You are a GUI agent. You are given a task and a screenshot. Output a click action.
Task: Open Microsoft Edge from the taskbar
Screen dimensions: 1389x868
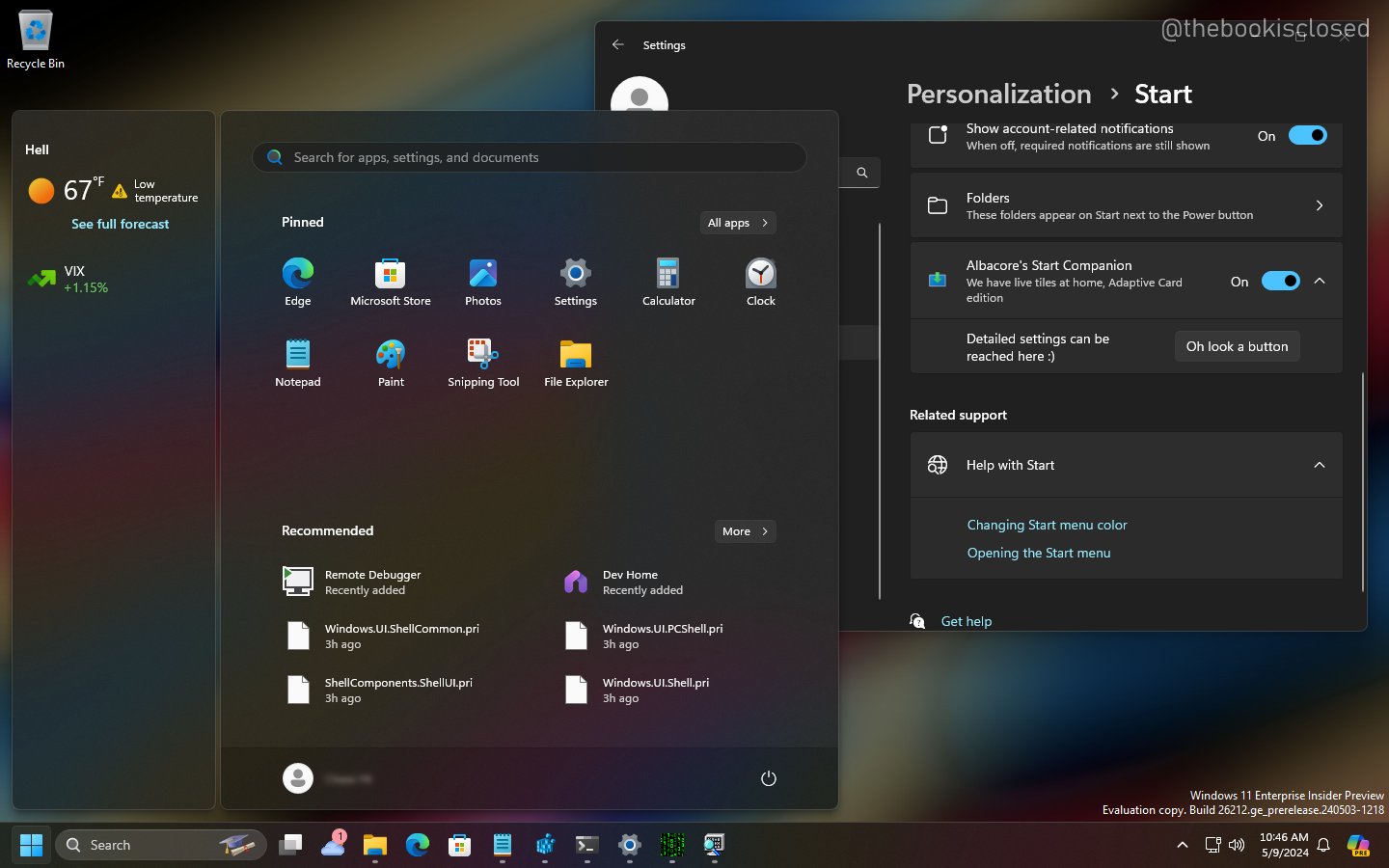(x=417, y=845)
